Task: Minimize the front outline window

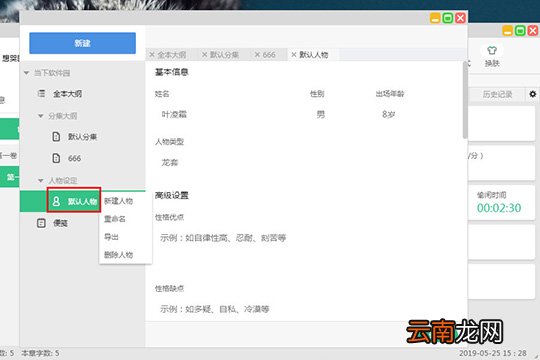Action: click(x=435, y=18)
